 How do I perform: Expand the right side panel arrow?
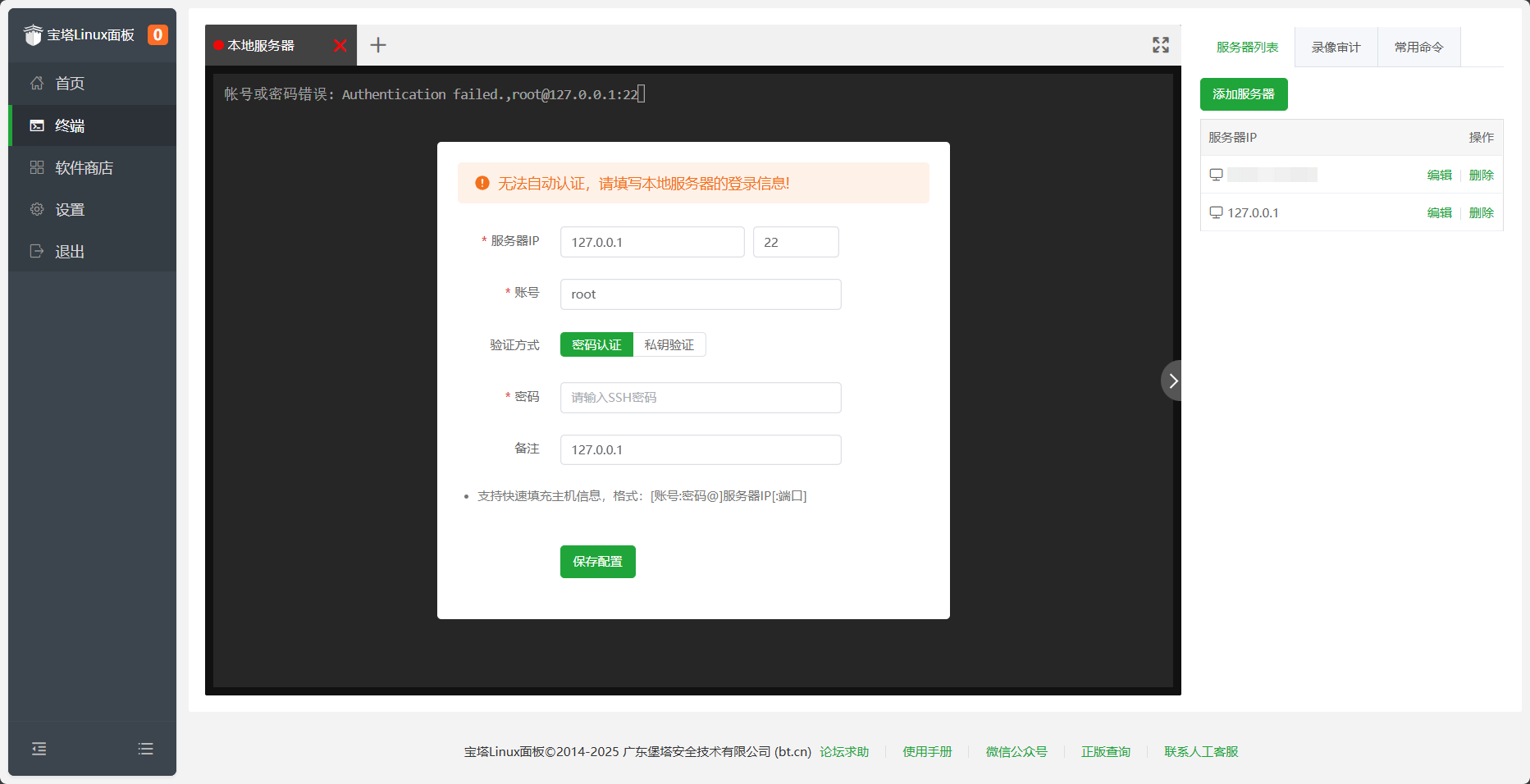coord(1172,381)
